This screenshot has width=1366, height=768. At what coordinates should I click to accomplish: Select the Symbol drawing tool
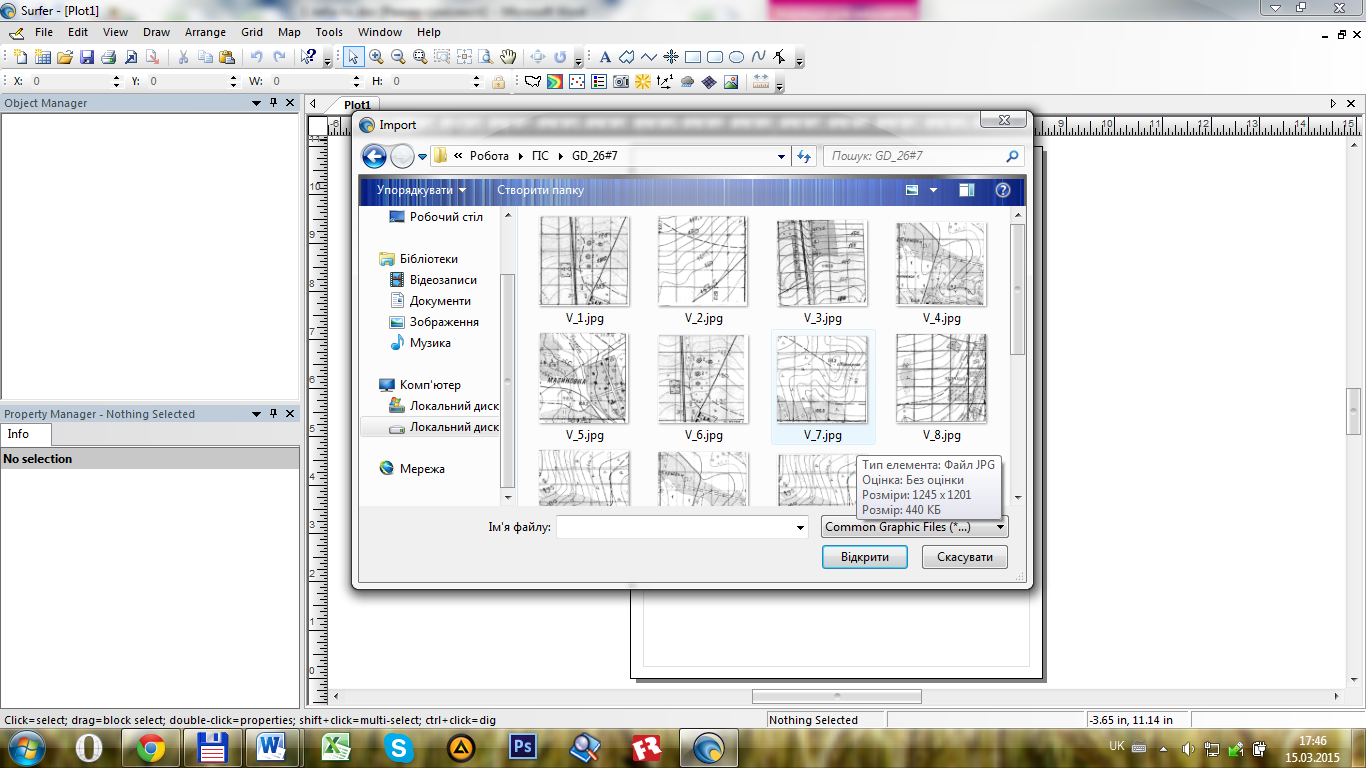(671, 57)
